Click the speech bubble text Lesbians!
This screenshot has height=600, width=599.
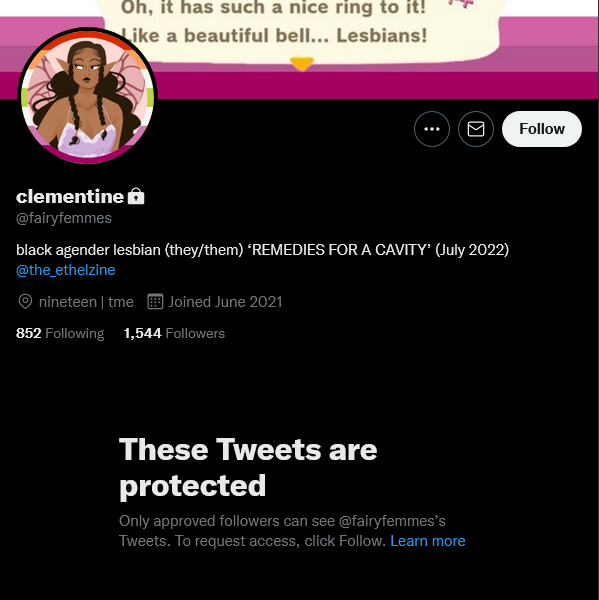pyautogui.click(x=382, y=36)
